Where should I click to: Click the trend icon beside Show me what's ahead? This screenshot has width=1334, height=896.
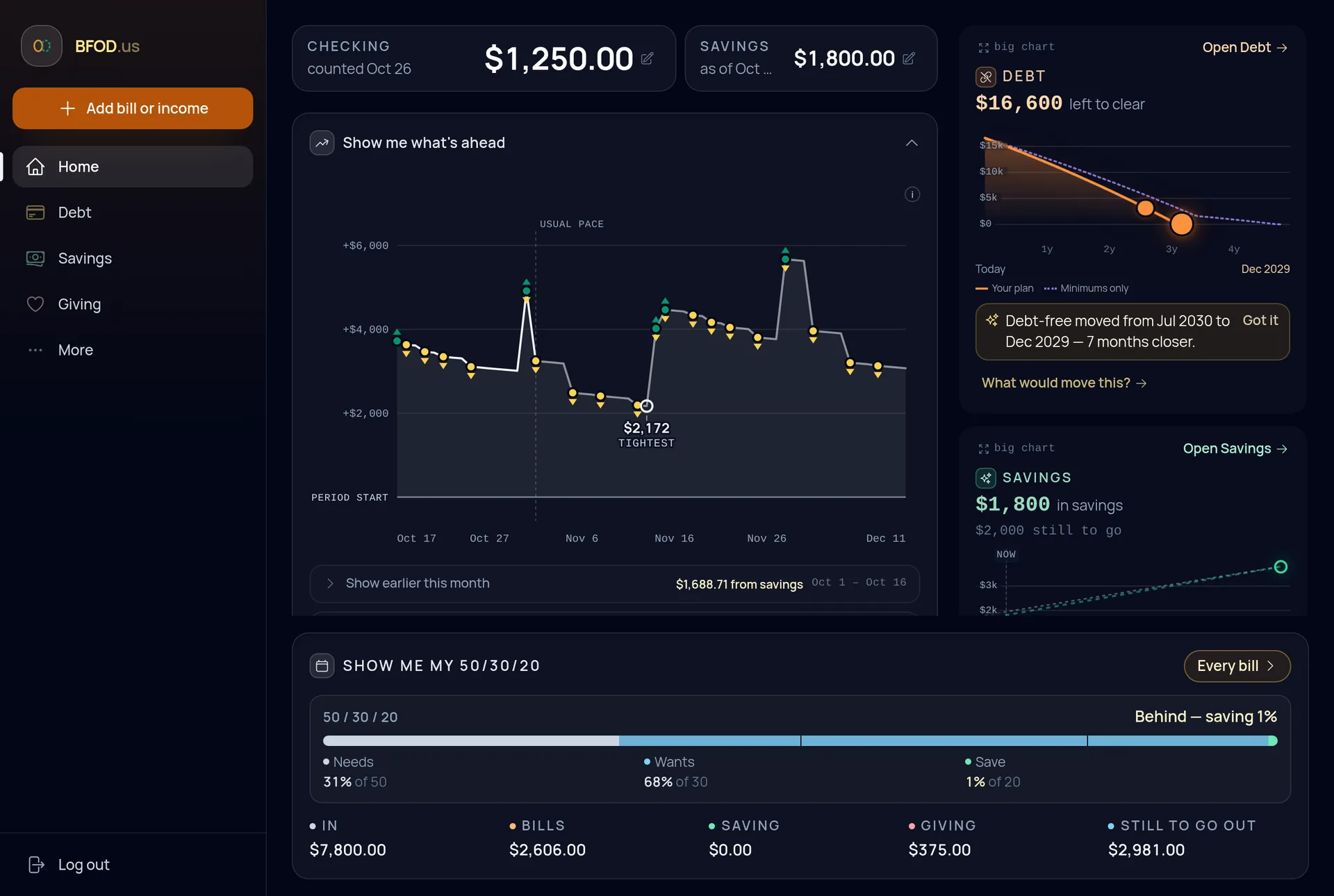pos(322,143)
